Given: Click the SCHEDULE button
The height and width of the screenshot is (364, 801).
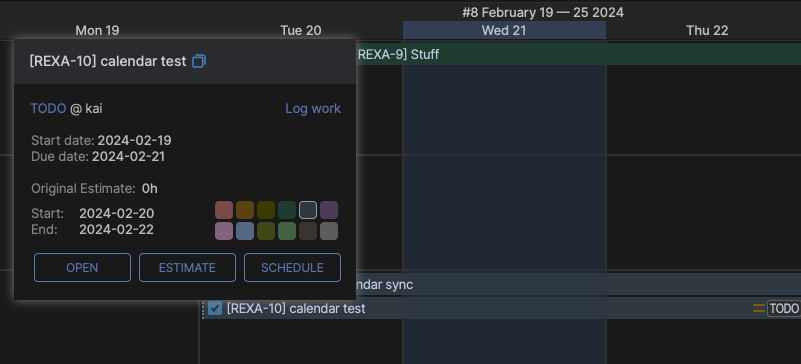Looking at the screenshot, I should coord(292,268).
